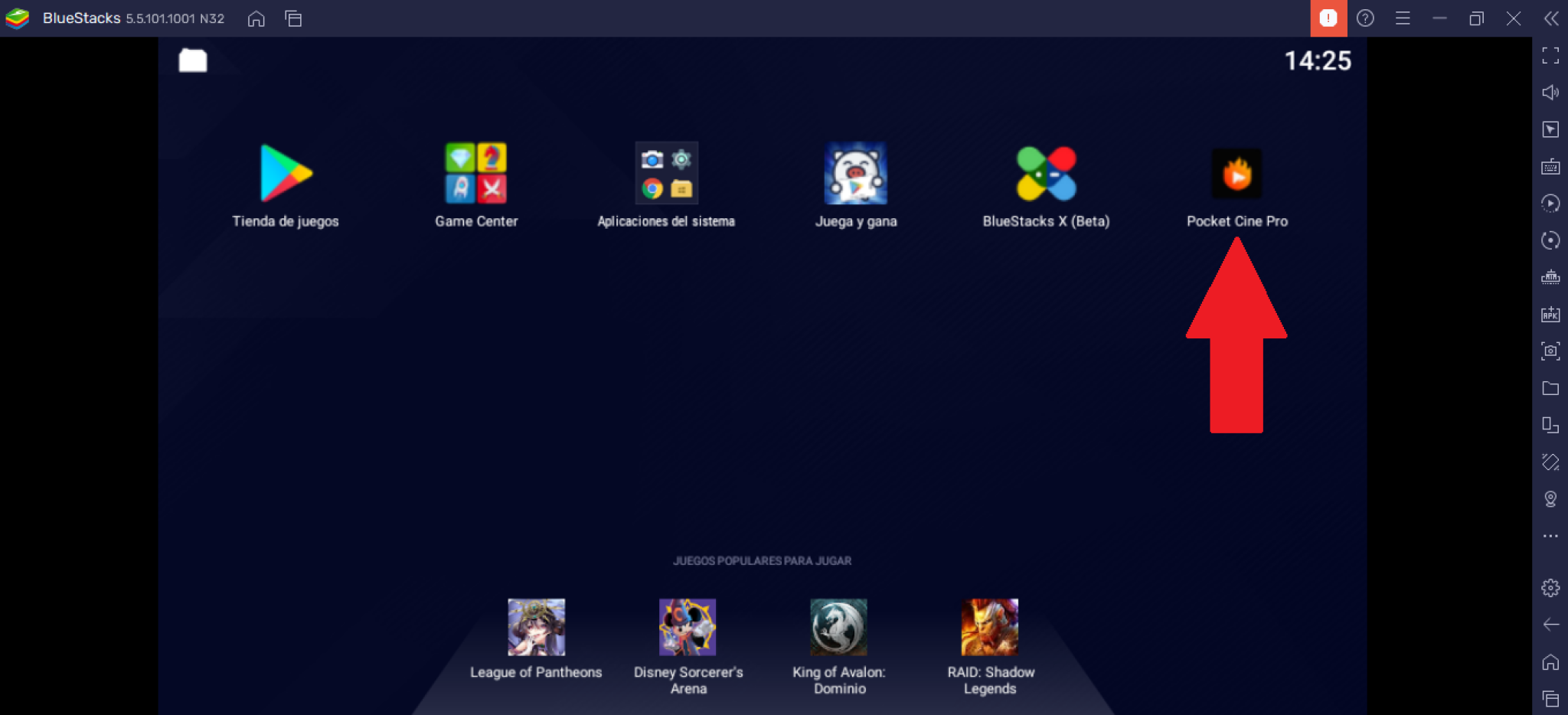Open the media folder icon in the sidebar
Viewport: 1568px width, 715px height.
pos(1550,388)
